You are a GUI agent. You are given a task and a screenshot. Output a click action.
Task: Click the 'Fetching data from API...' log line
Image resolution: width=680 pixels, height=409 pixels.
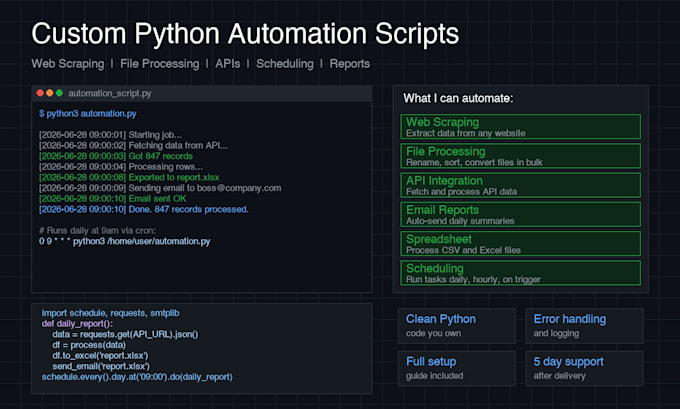[133, 145]
